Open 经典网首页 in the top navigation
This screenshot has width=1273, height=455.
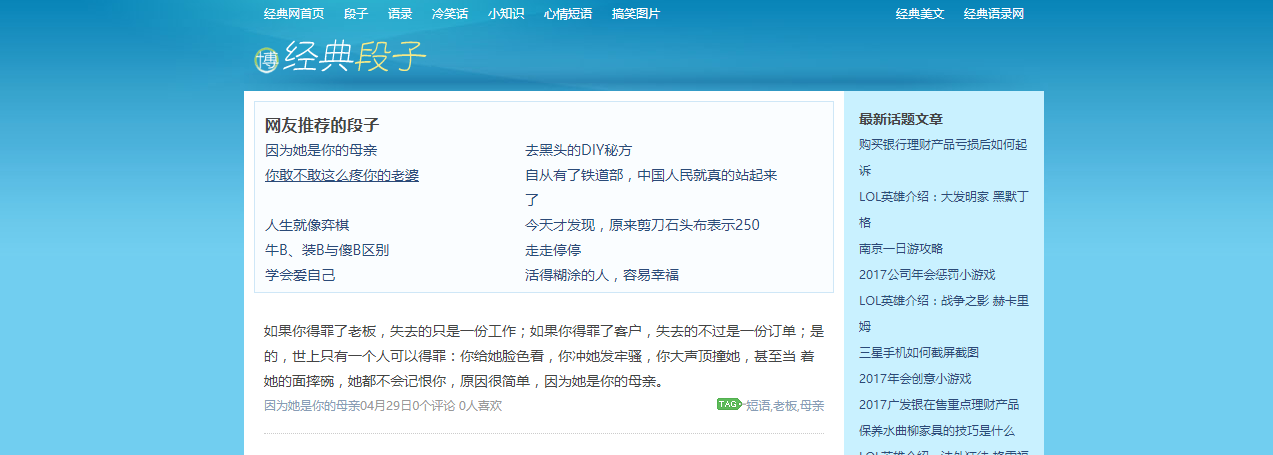tap(294, 14)
